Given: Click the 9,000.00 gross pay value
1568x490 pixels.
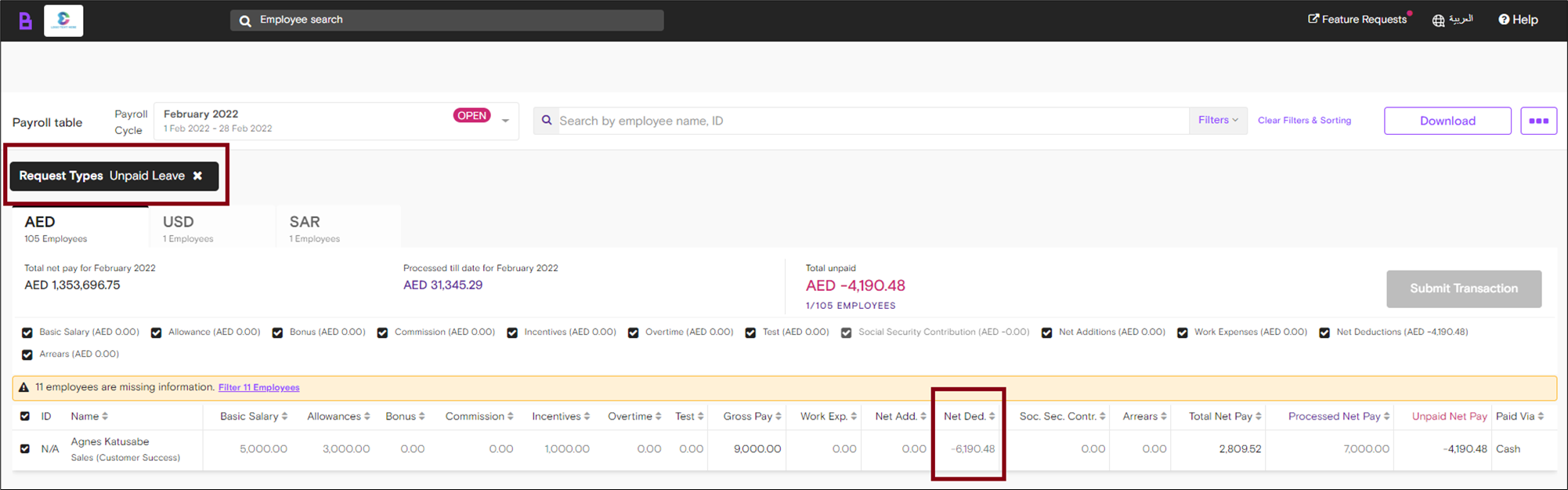Looking at the screenshot, I should (x=757, y=449).
